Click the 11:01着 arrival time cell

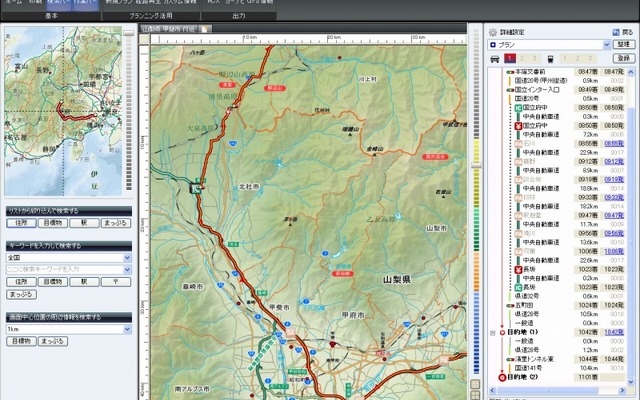588,378
